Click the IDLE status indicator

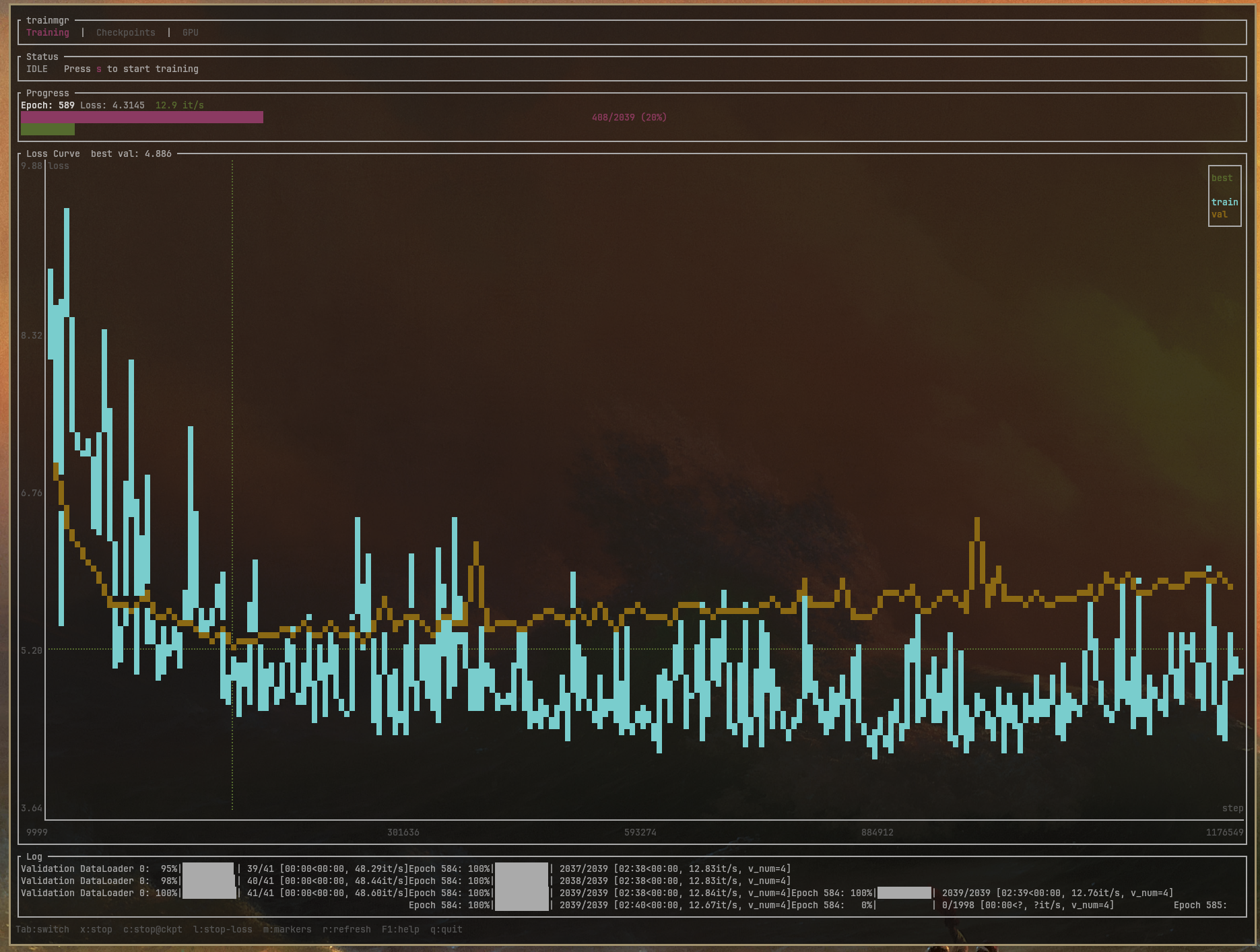pyautogui.click(x=37, y=69)
